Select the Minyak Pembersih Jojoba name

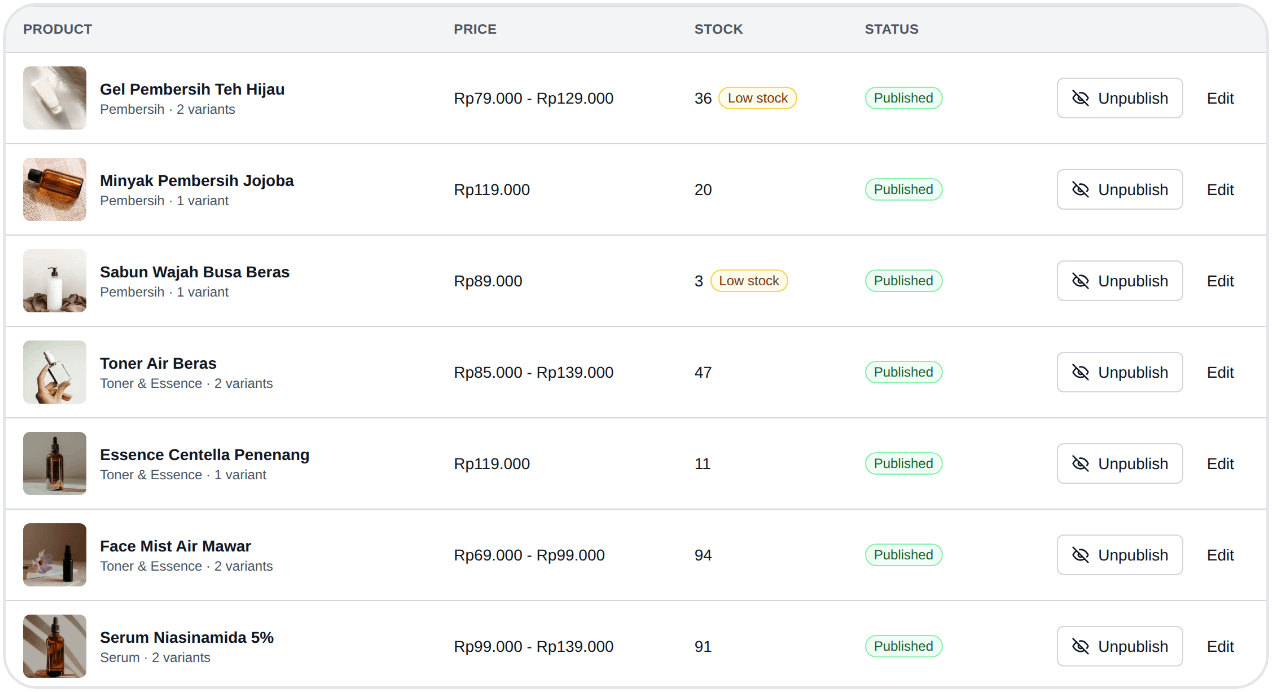tap(197, 181)
